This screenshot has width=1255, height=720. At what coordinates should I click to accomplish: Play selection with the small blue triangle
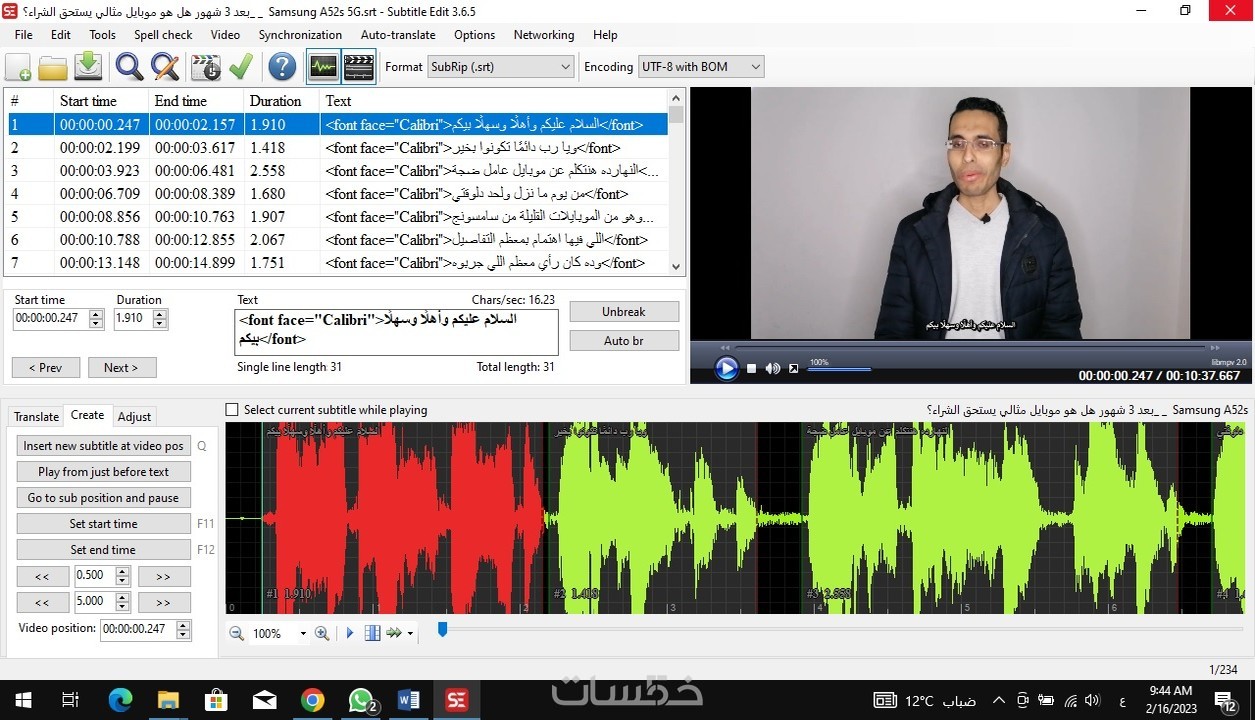(350, 633)
